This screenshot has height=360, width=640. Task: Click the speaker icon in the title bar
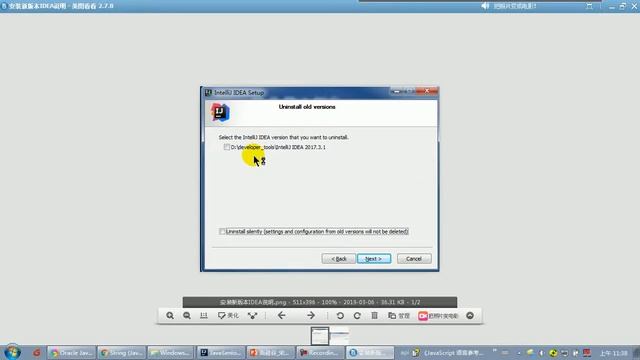pos(485,6)
